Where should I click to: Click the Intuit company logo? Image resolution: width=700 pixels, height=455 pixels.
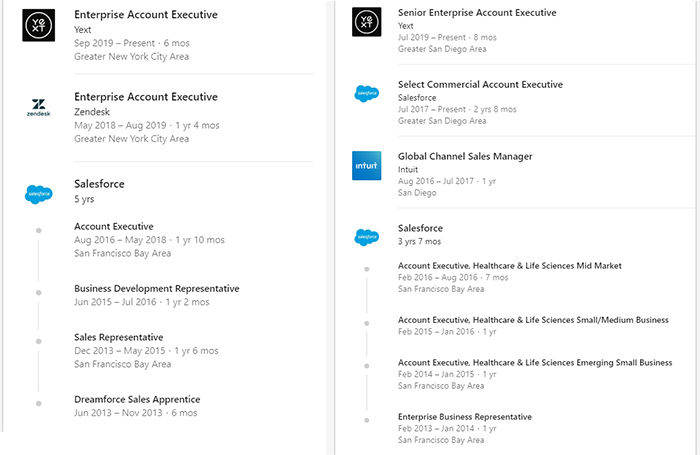pos(367,165)
